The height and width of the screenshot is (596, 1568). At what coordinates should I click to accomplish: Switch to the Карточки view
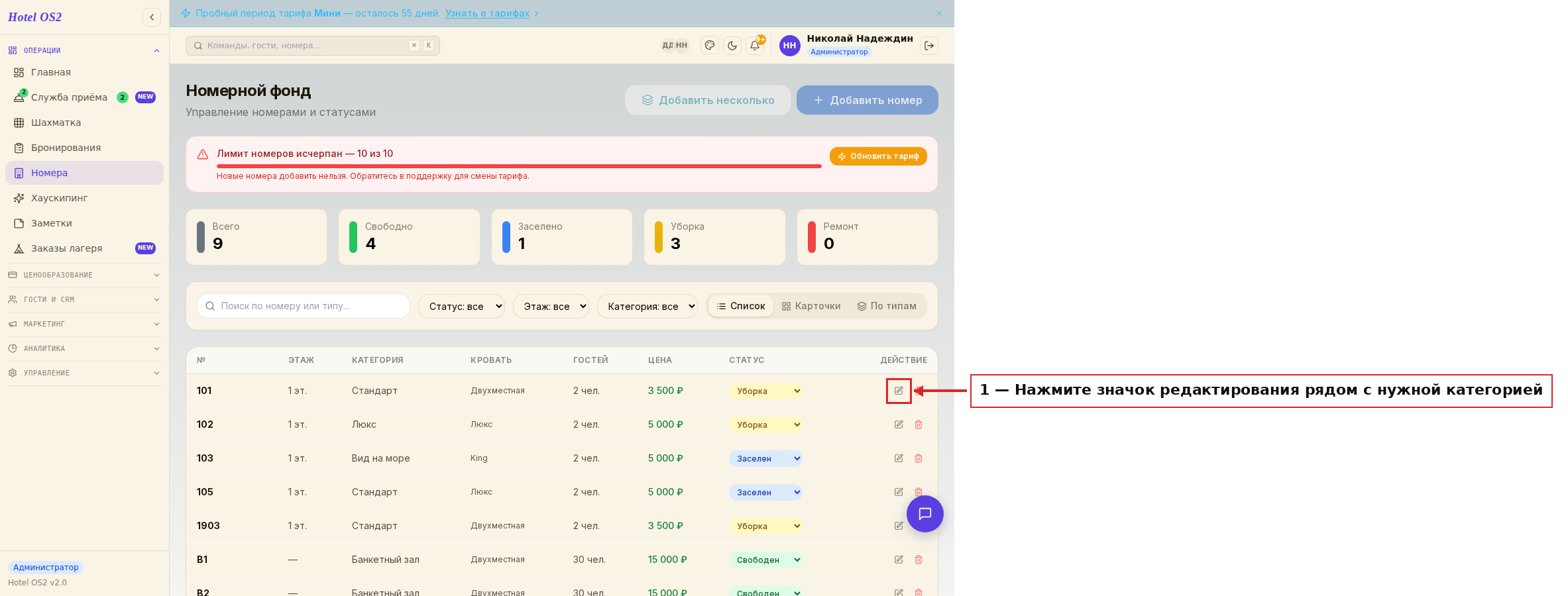tap(811, 306)
